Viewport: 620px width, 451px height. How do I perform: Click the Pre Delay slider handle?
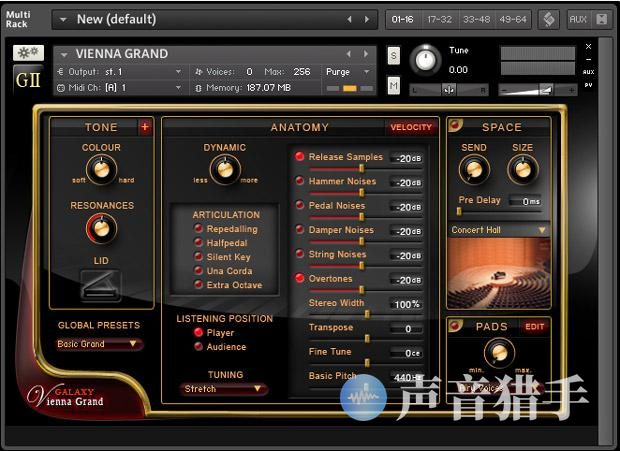point(459,211)
